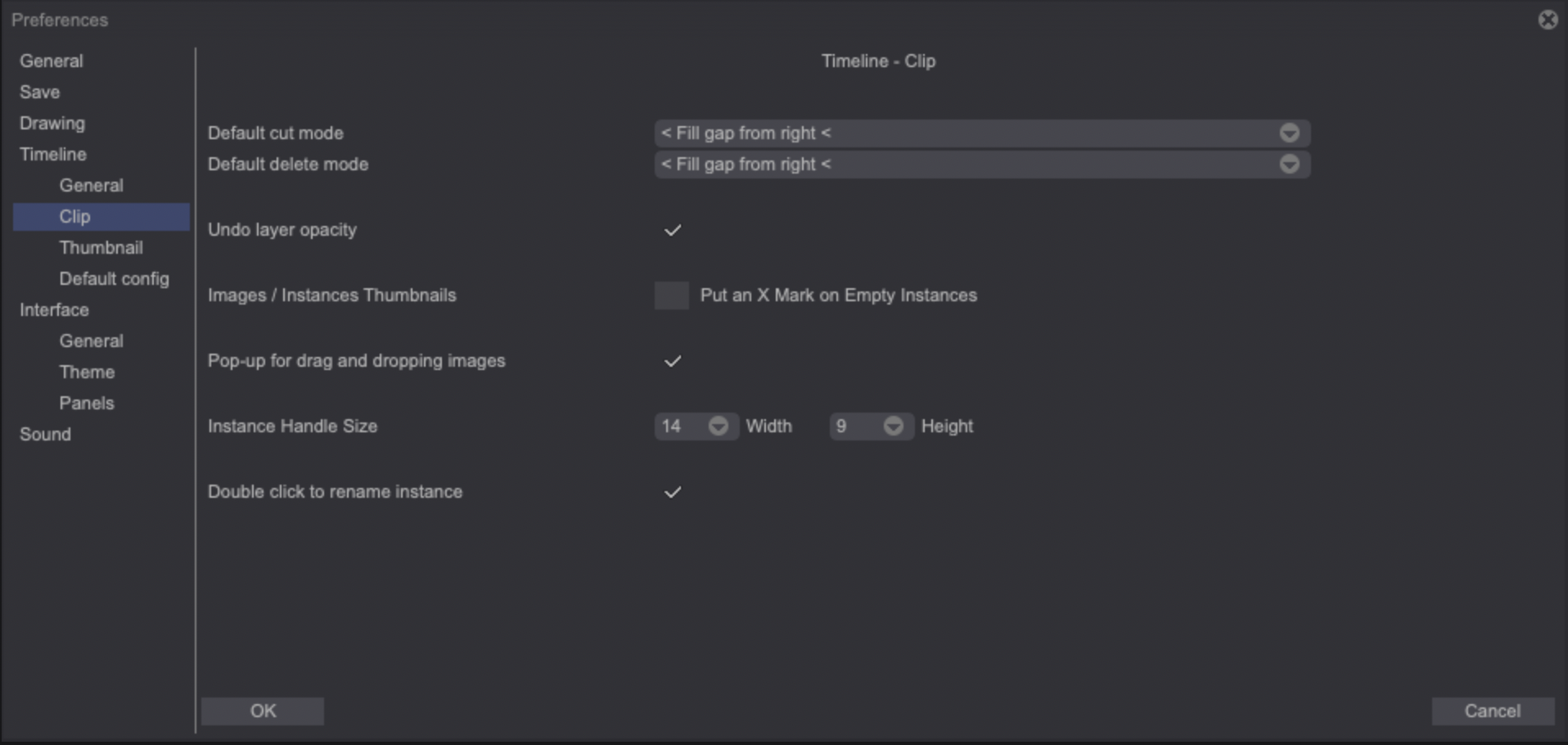Viewport: 1568px width, 745px height.
Task: Switch to the Drawing preferences section
Action: tap(52, 123)
